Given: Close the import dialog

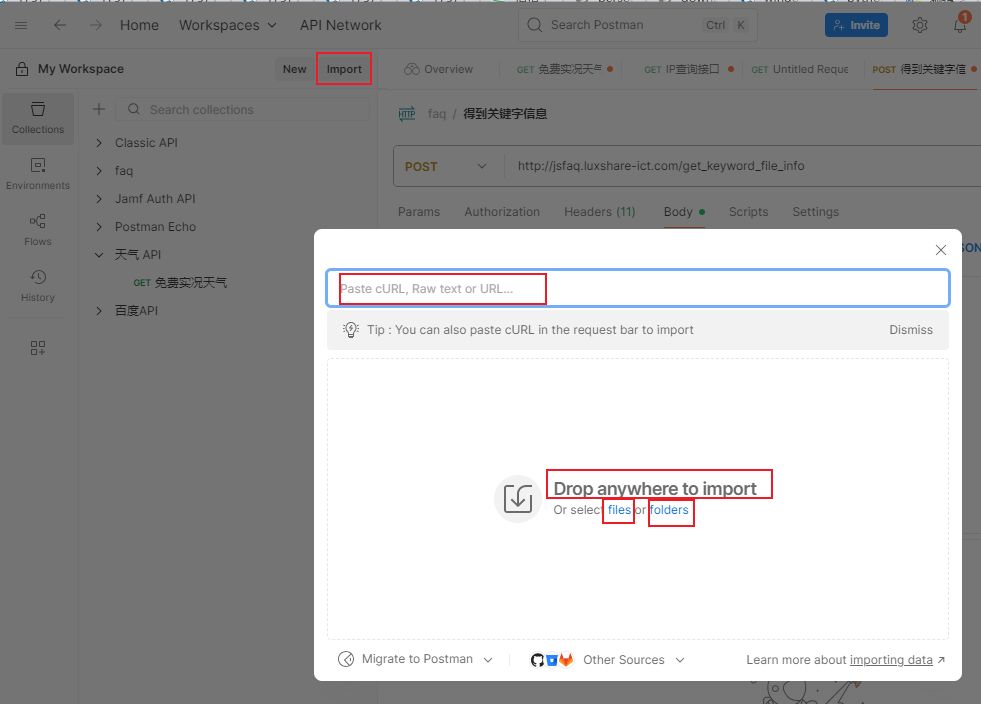Looking at the screenshot, I should coord(940,250).
